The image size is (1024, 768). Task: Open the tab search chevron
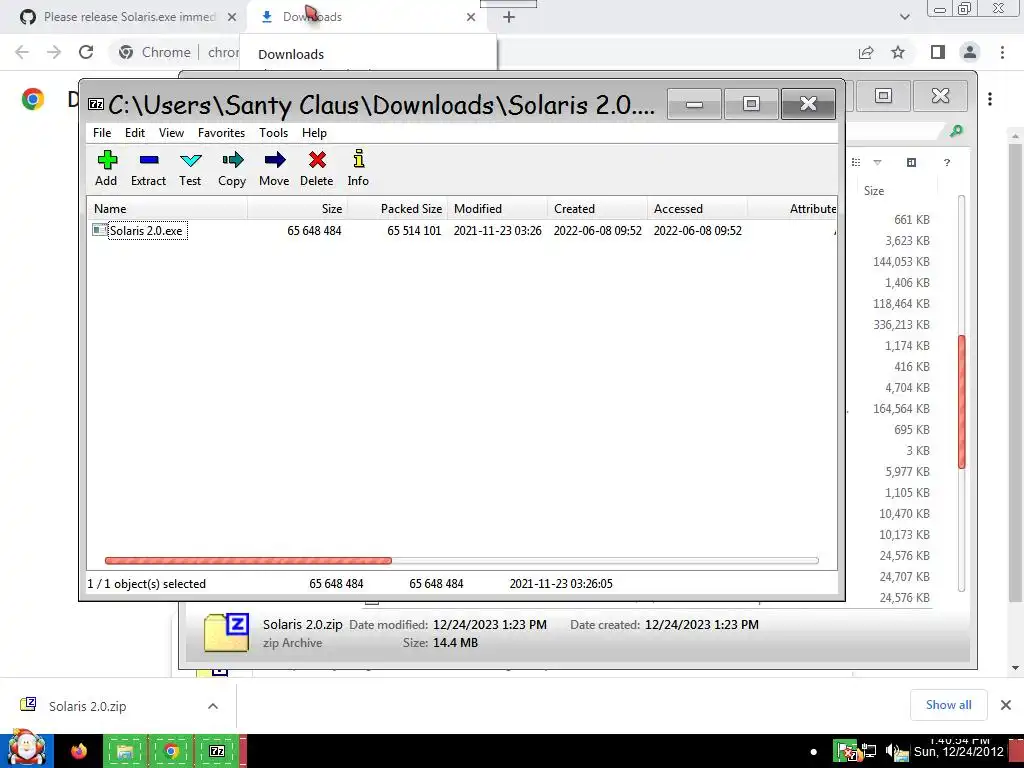[904, 17]
